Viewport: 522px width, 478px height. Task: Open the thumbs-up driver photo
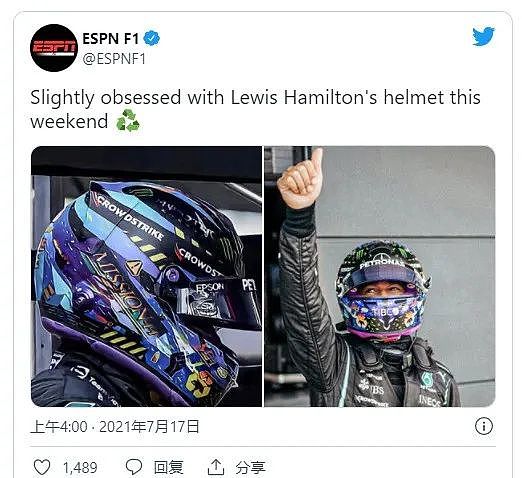pos(380,276)
